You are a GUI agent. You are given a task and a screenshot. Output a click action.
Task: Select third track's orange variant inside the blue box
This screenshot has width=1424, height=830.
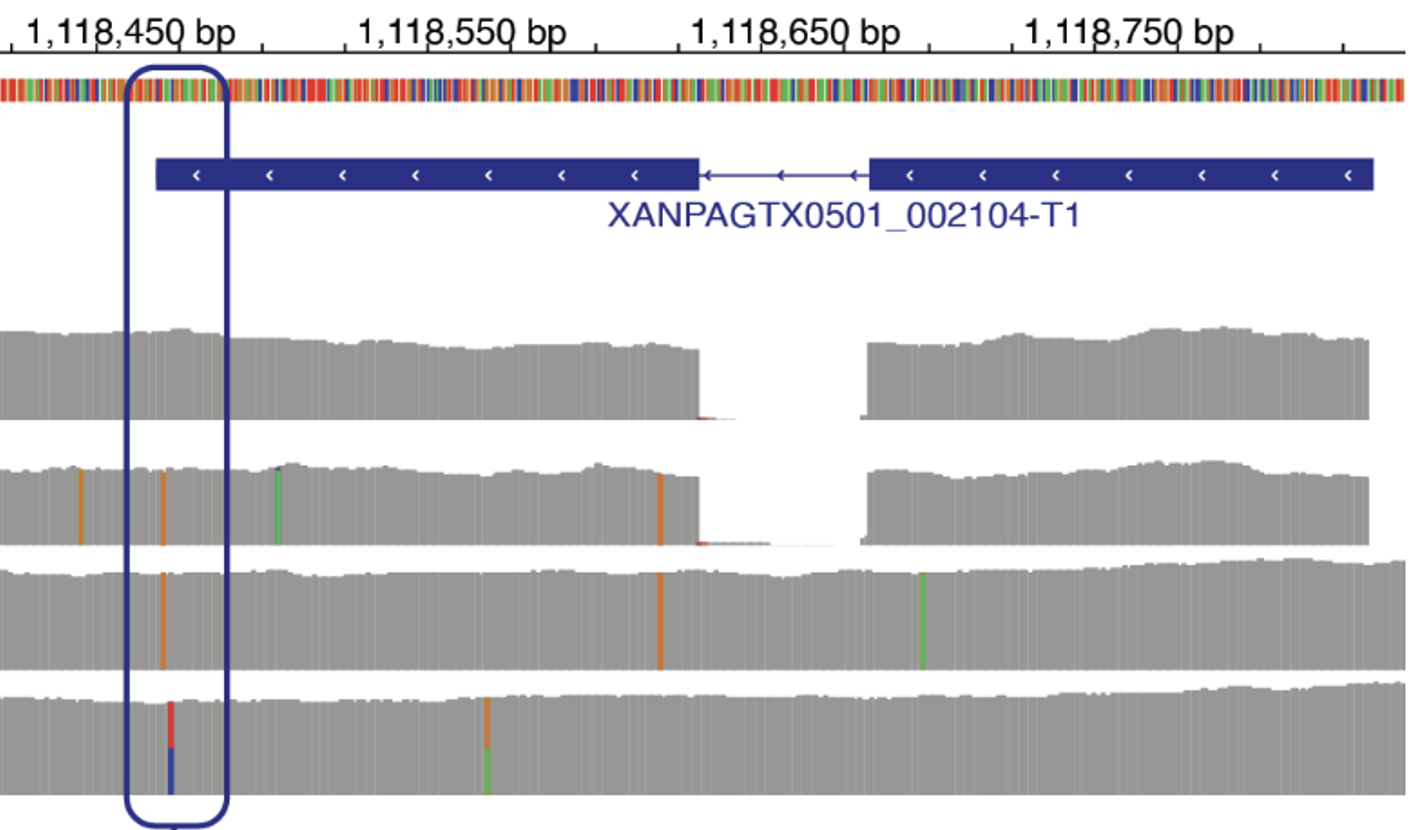[x=163, y=620]
